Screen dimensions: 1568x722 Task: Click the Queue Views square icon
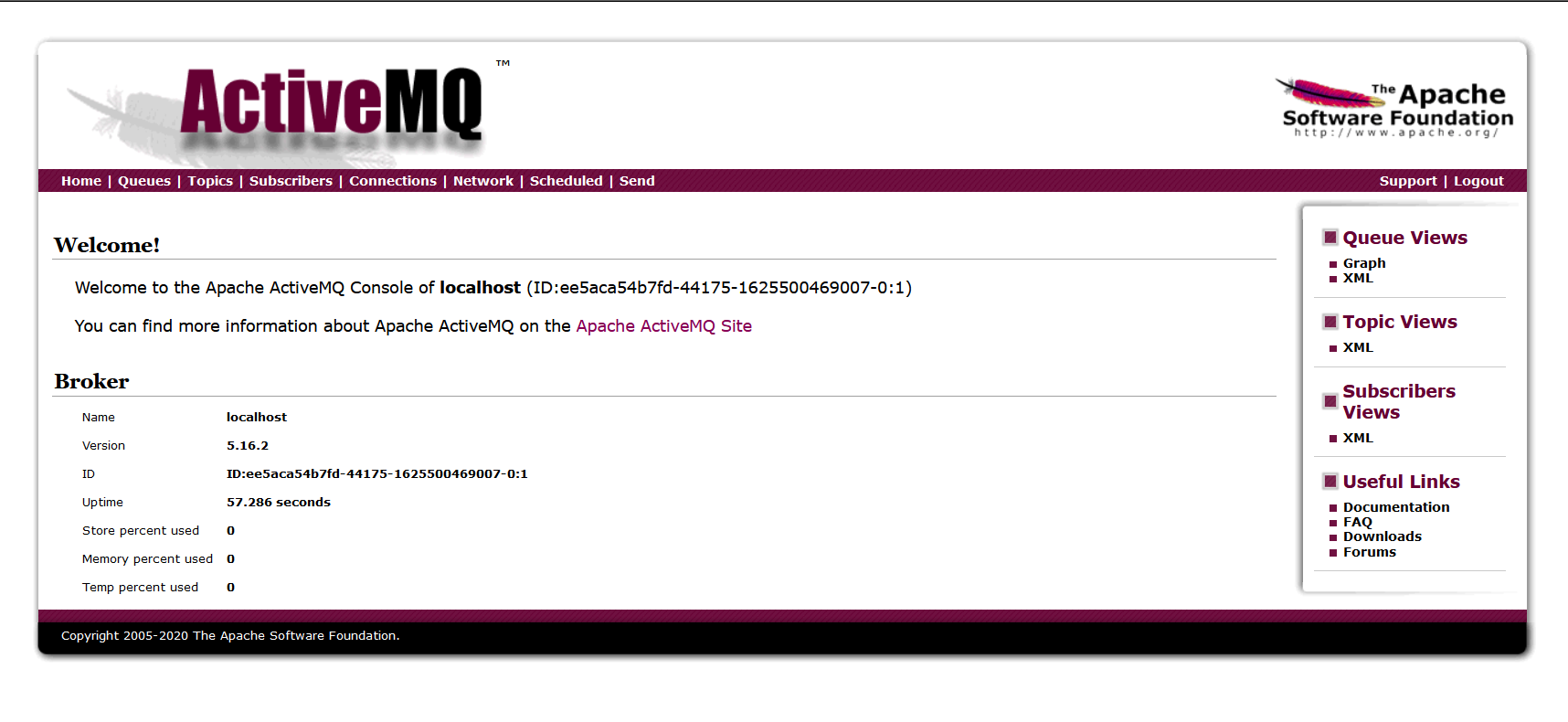[1330, 238]
